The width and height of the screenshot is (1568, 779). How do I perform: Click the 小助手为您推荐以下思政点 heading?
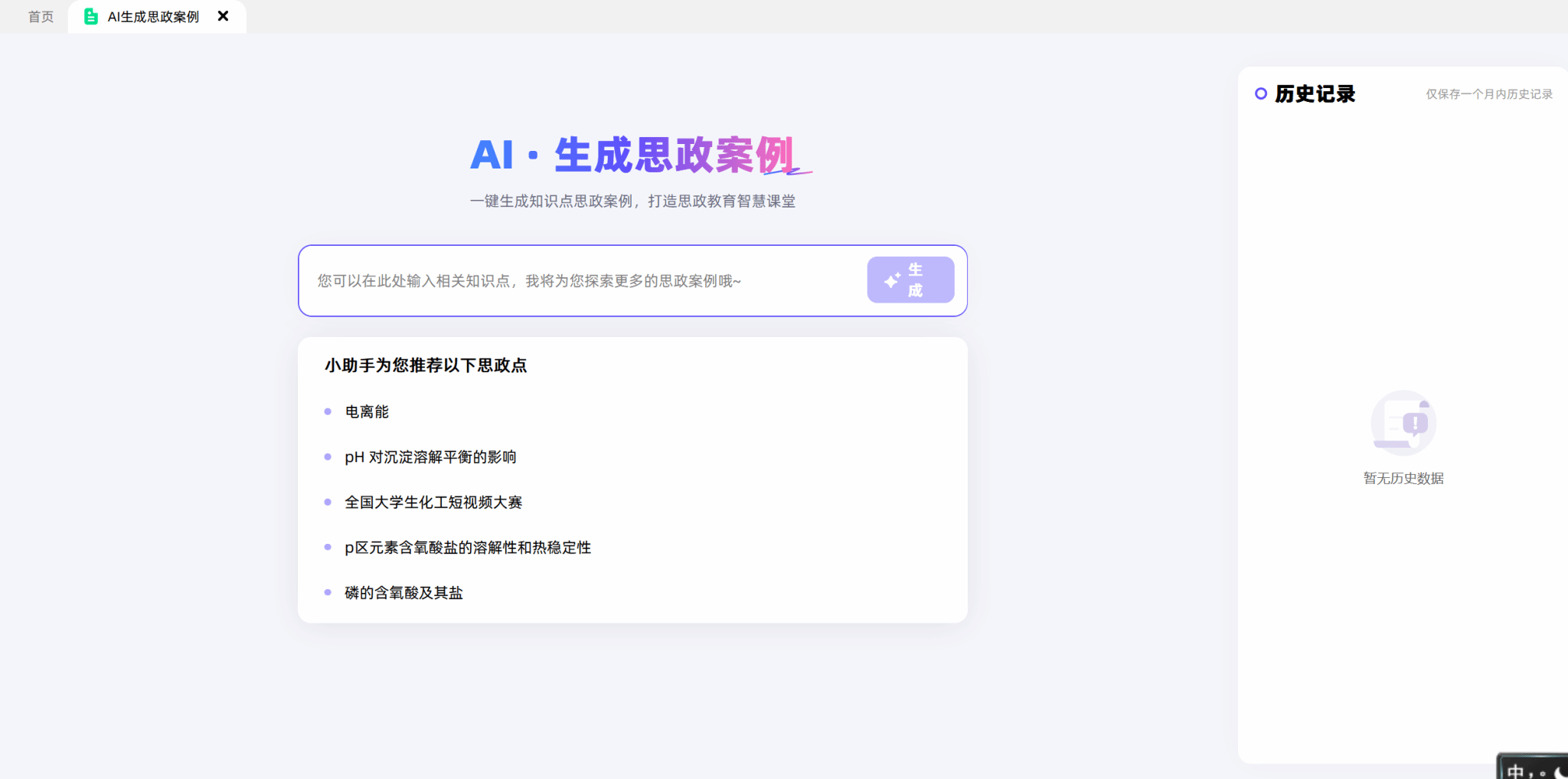(426, 365)
